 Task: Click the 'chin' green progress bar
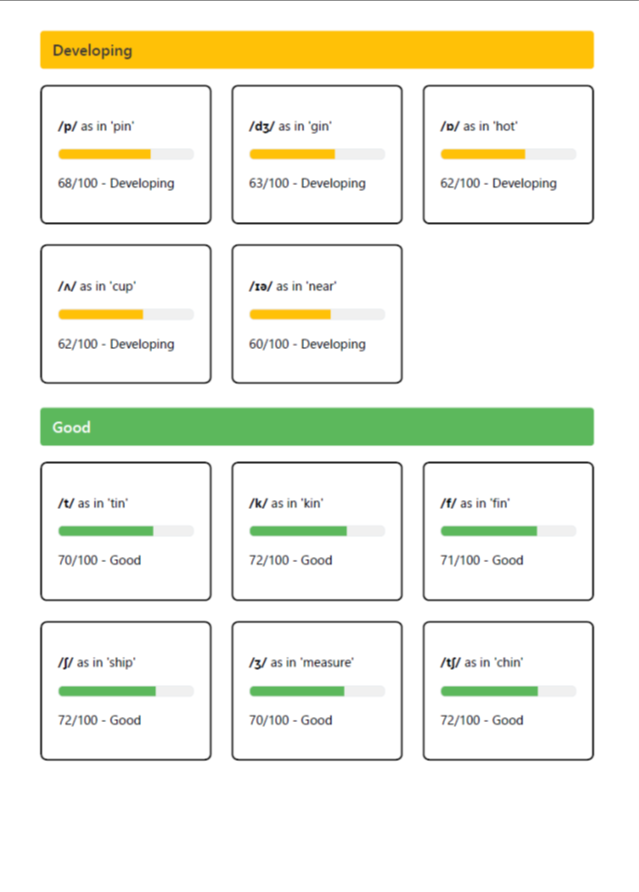coord(508,691)
